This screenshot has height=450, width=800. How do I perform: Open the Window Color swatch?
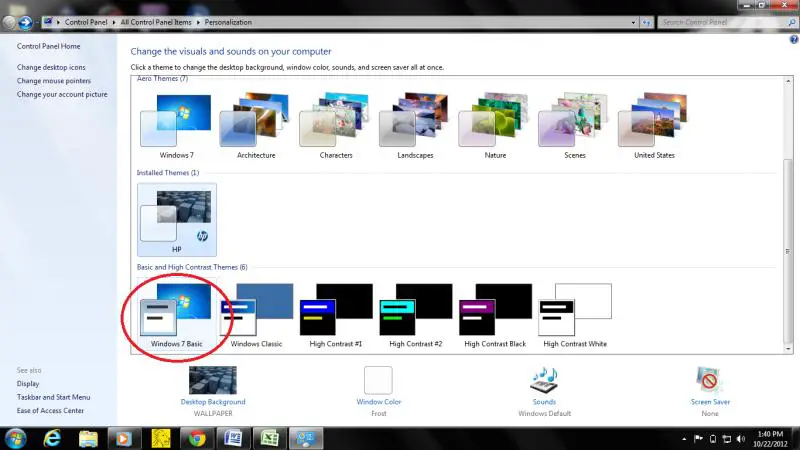[378, 380]
